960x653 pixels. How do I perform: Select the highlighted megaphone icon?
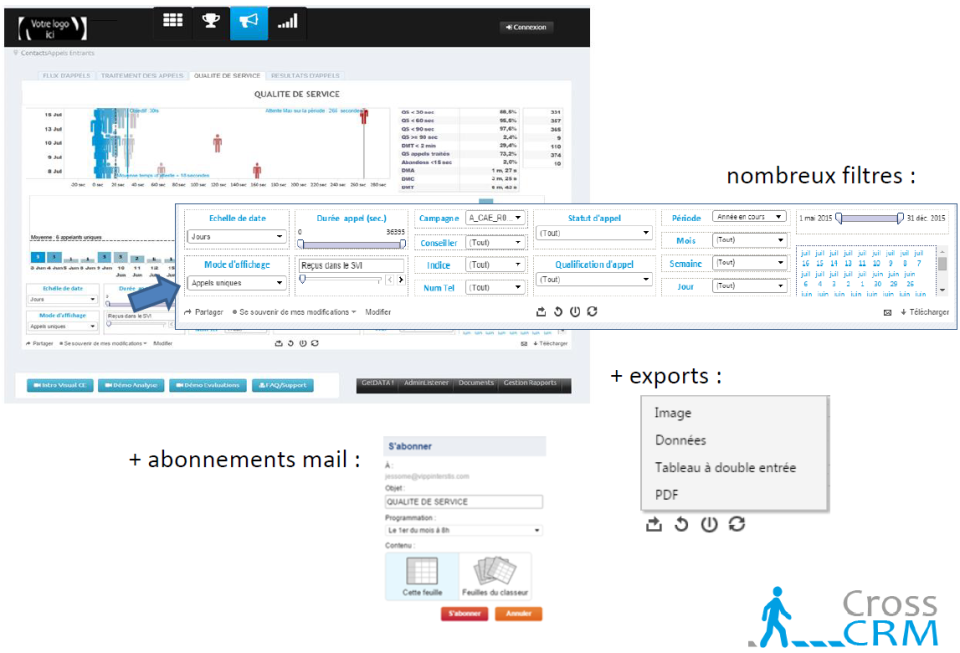(x=248, y=21)
